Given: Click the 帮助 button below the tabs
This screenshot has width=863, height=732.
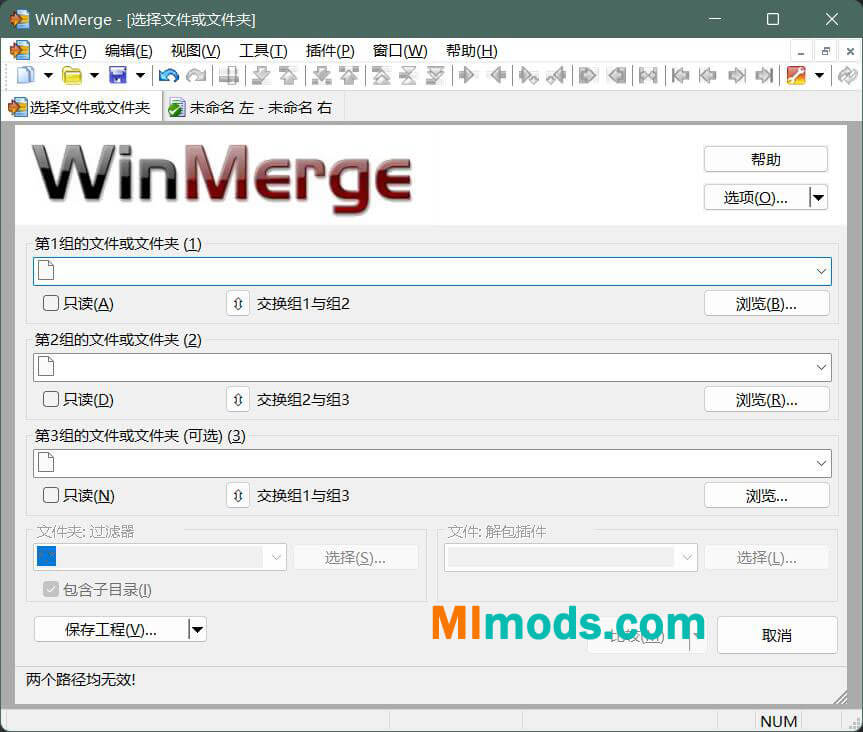Looking at the screenshot, I should tap(766, 159).
